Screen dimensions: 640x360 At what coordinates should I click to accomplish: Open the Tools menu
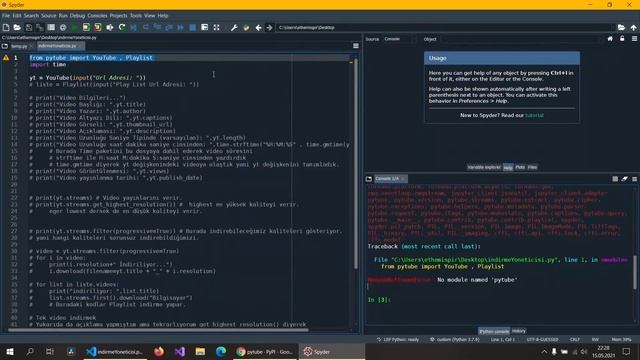[x=136, y=16]
